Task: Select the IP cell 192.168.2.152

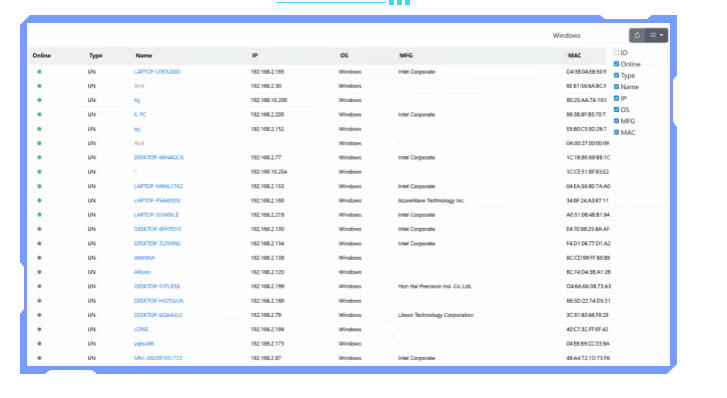Action: 268,129
